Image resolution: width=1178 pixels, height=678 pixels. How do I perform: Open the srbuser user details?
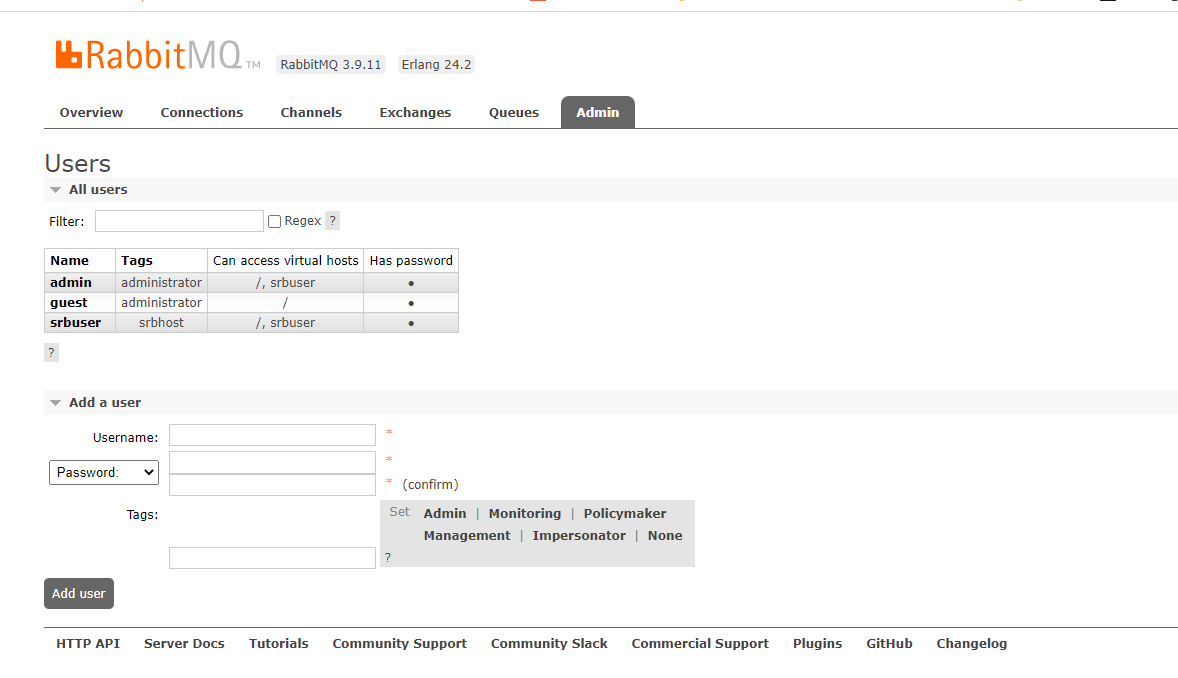point(75,322)
